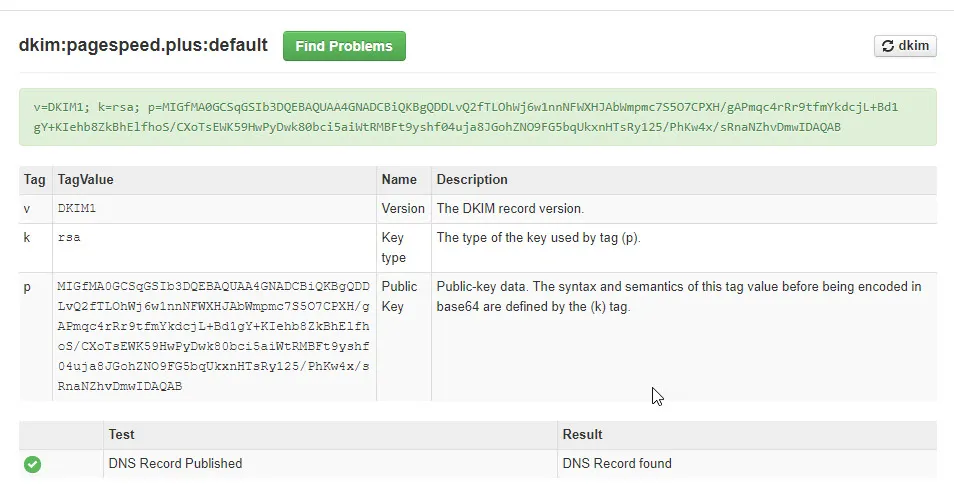Image resolution: width=954 pixels, height=484 pixels.
Task: Click the green checkmark status icon
Action: 32,464
